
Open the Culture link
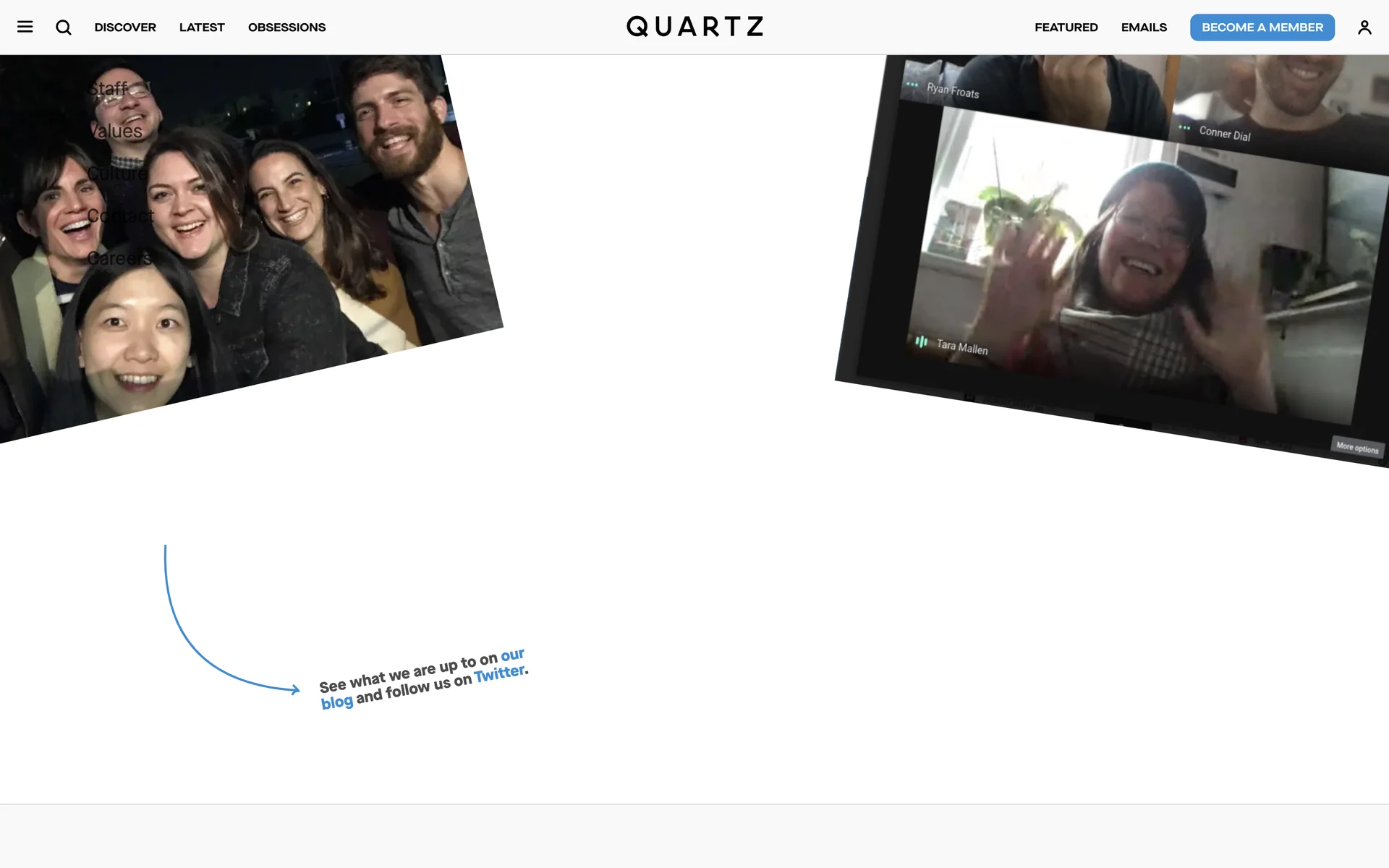[x=117, y=174]
